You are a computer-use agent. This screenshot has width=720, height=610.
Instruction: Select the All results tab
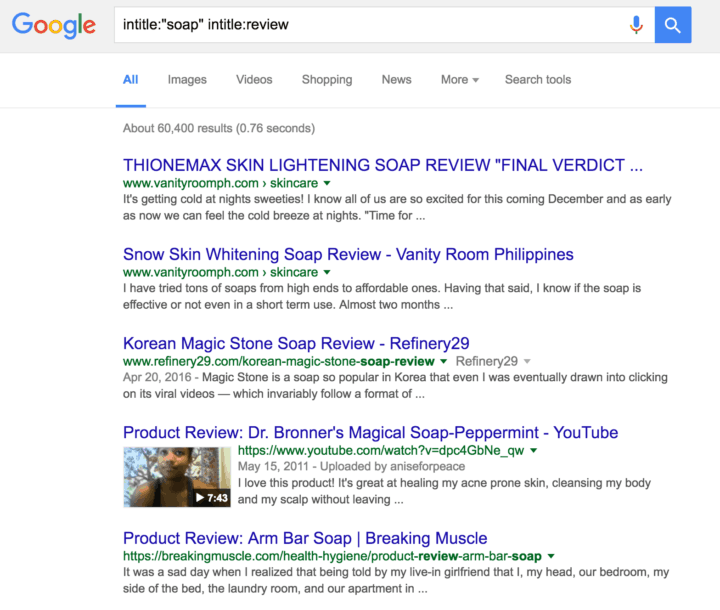coord(130,80)
